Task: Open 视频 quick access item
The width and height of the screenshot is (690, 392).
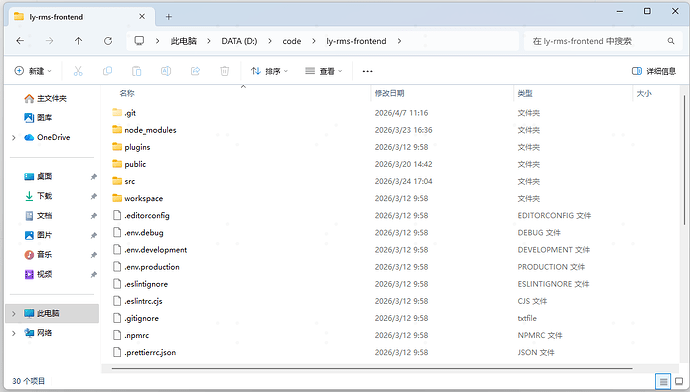Action: click(x=38, y=274)
